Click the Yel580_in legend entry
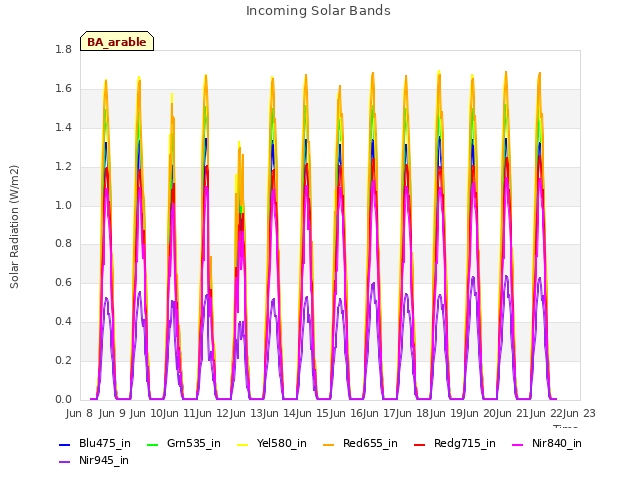Image resolution: width=640 pixels, height=480 pixels. pos(272,443)
